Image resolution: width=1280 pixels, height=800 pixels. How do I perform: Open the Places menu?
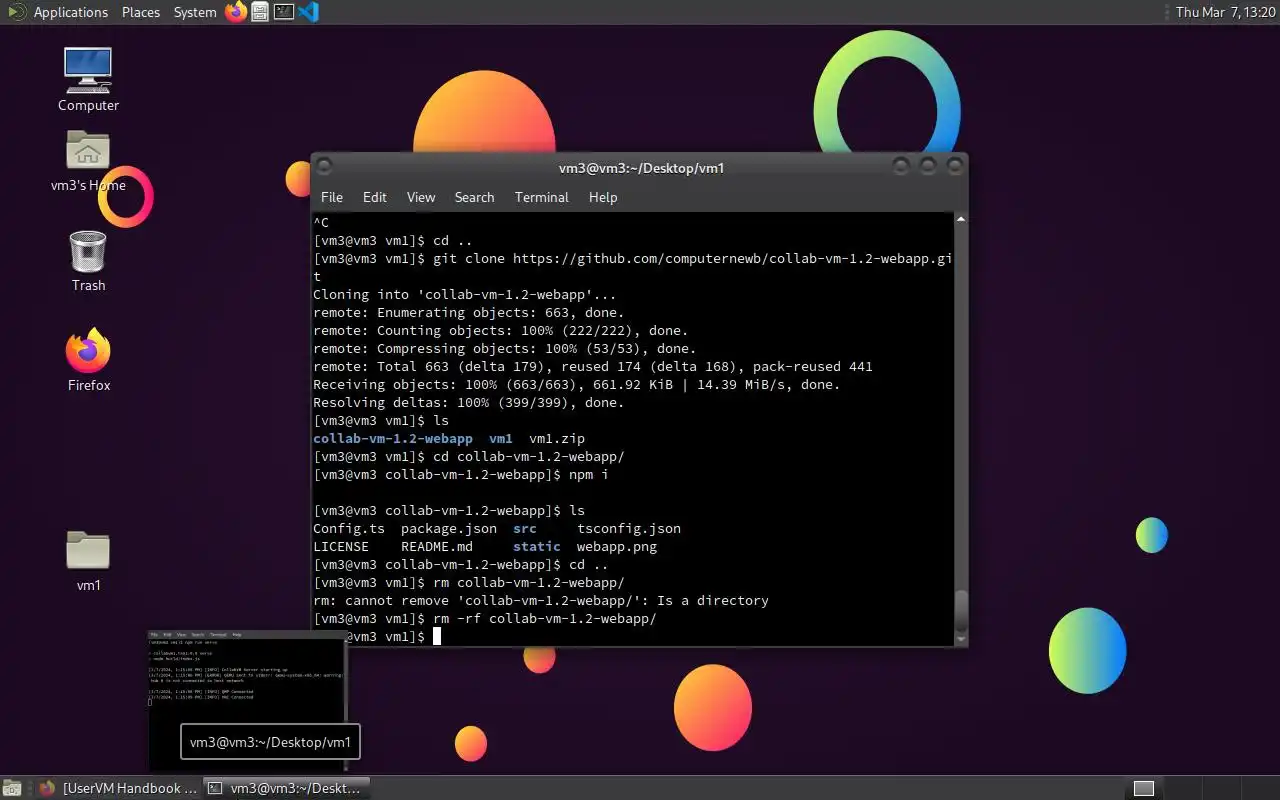point(141,12)
